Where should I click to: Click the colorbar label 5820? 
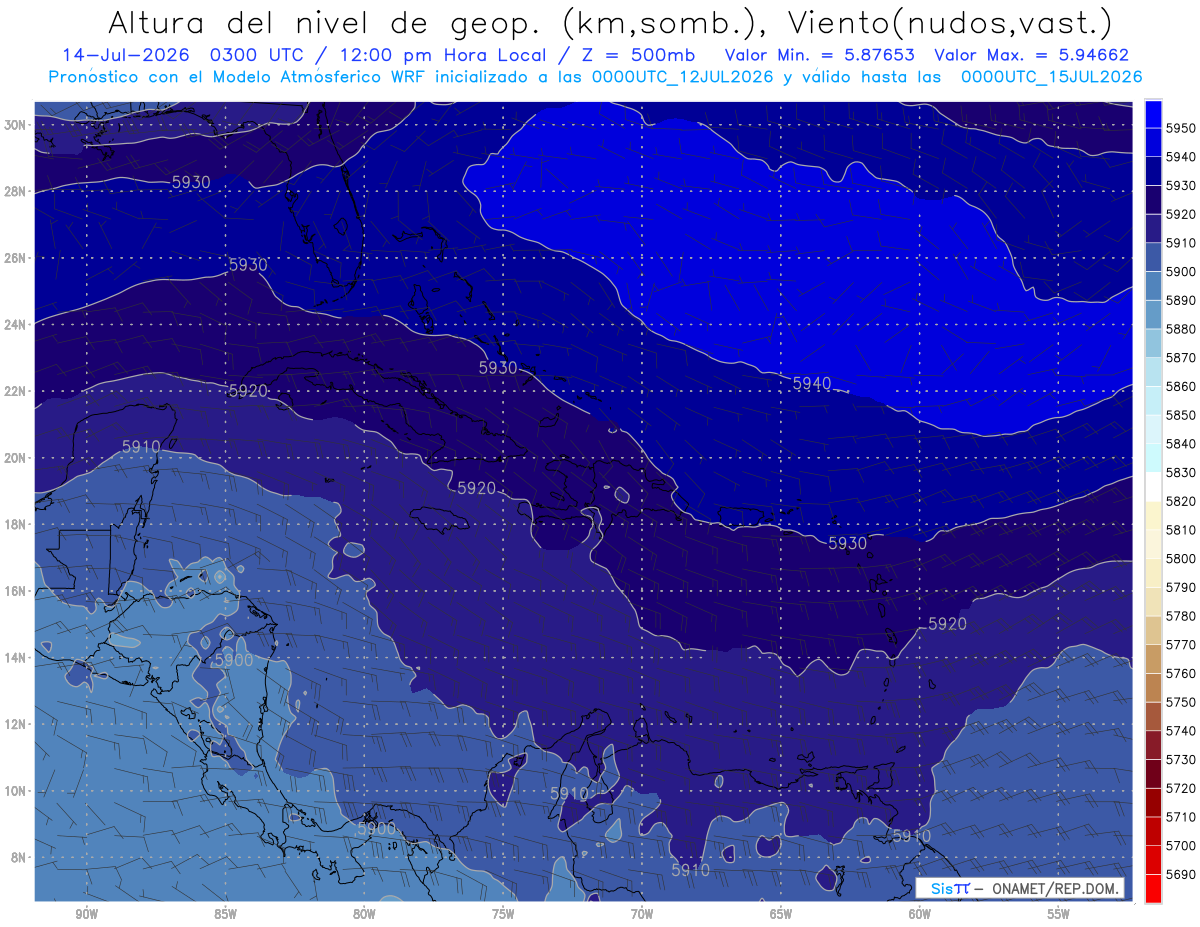(1180, 501)
